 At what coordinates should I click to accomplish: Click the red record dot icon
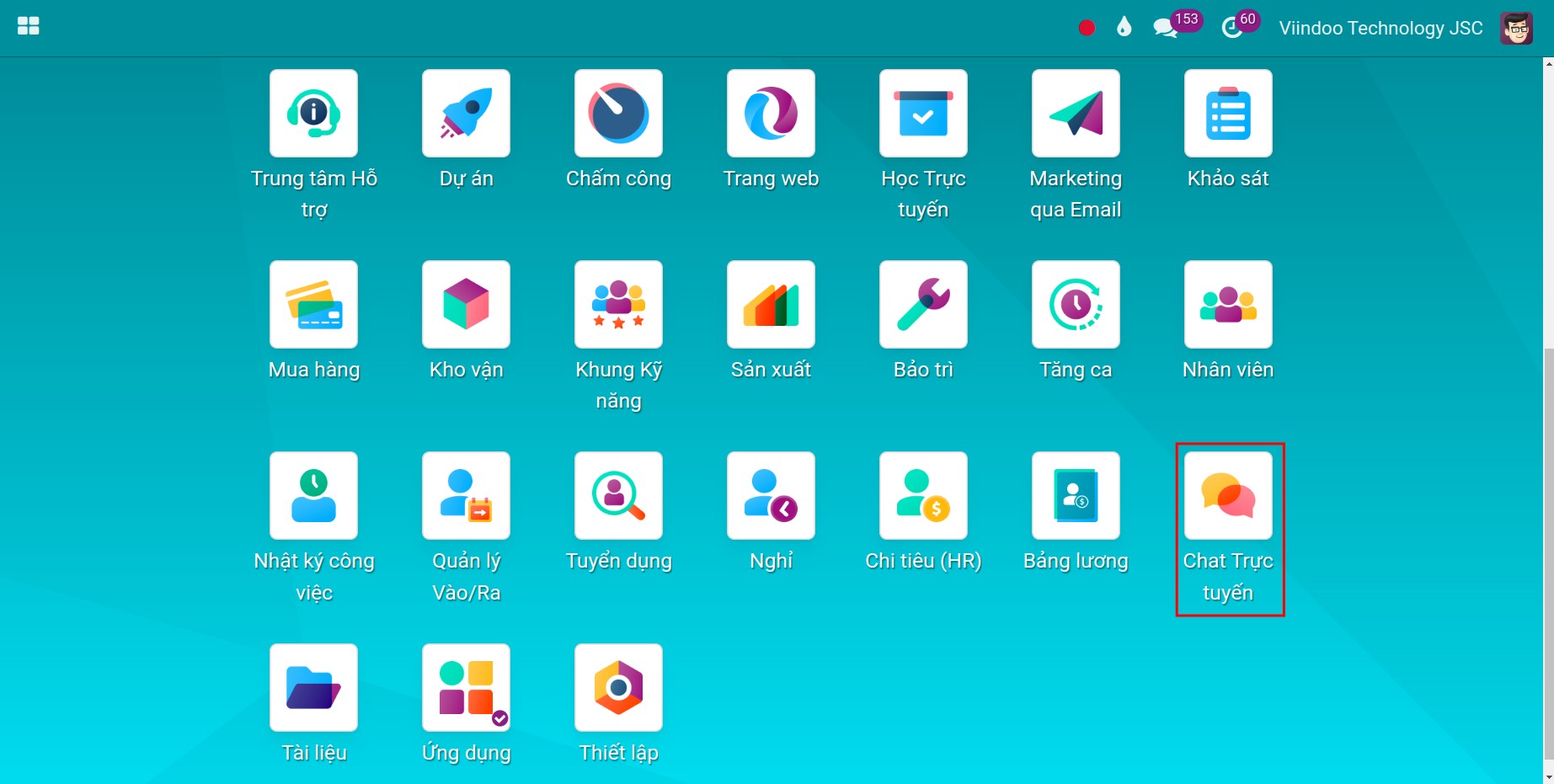pyautogui.click(x=1087, y=28)
